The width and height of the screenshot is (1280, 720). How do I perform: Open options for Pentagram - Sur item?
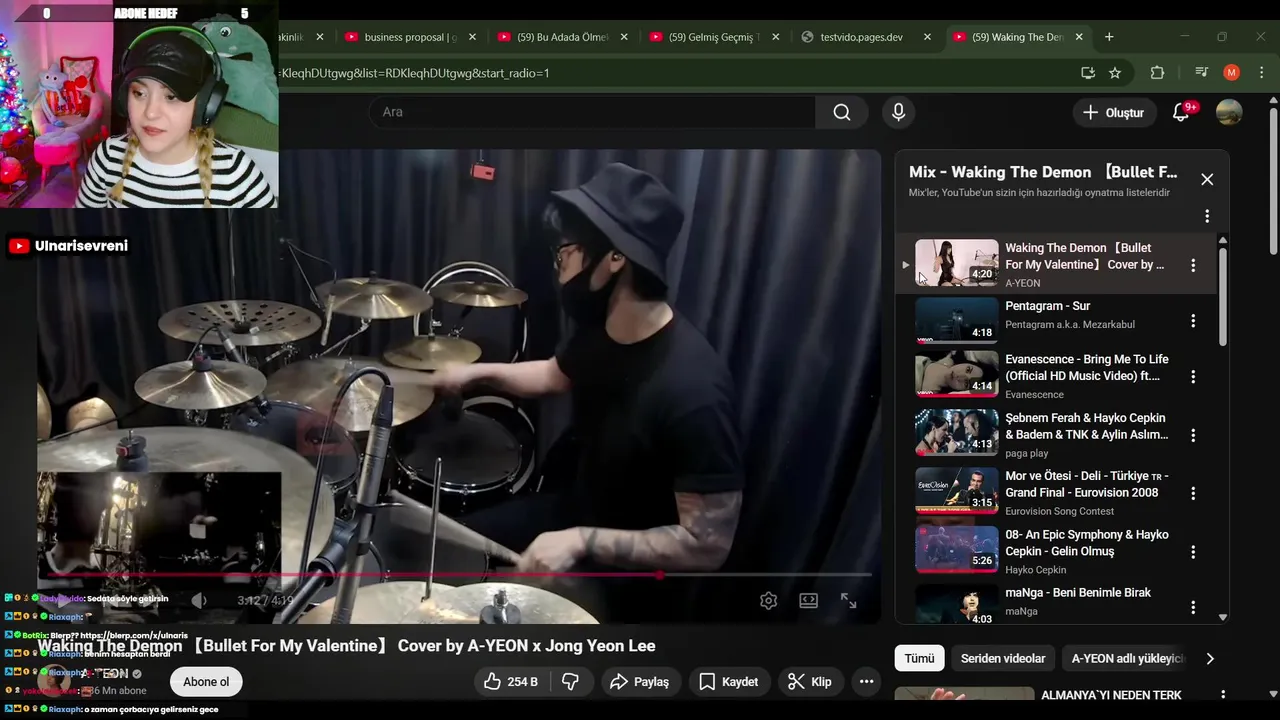(x=1193, y=321)
